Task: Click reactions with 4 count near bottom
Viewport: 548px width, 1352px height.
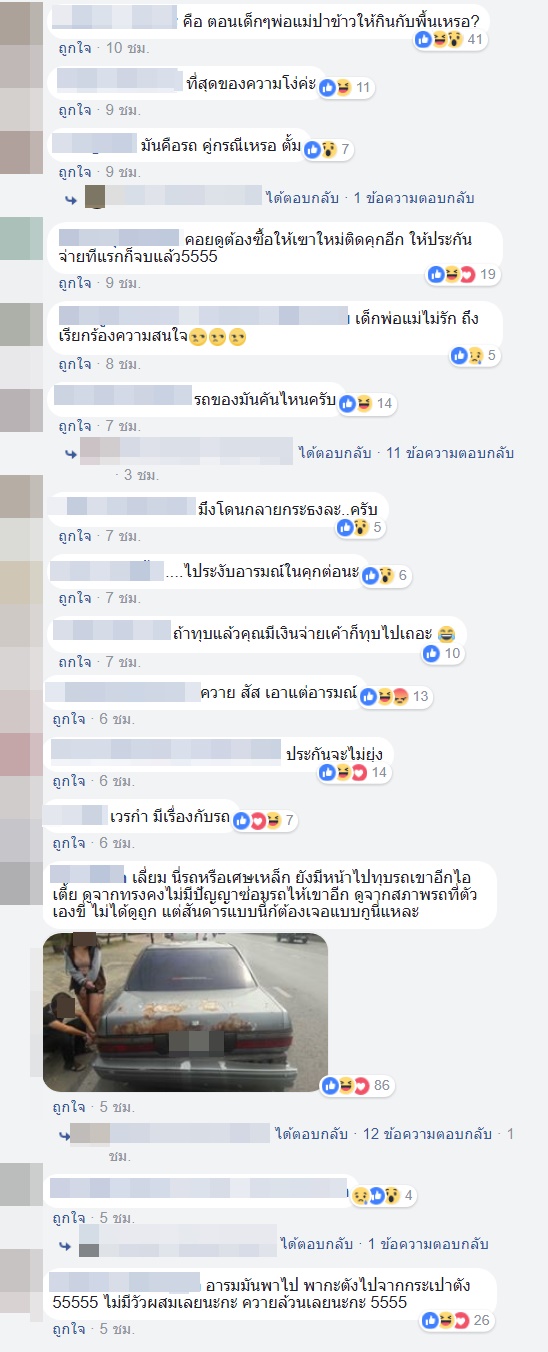Action: point(381,1195)
